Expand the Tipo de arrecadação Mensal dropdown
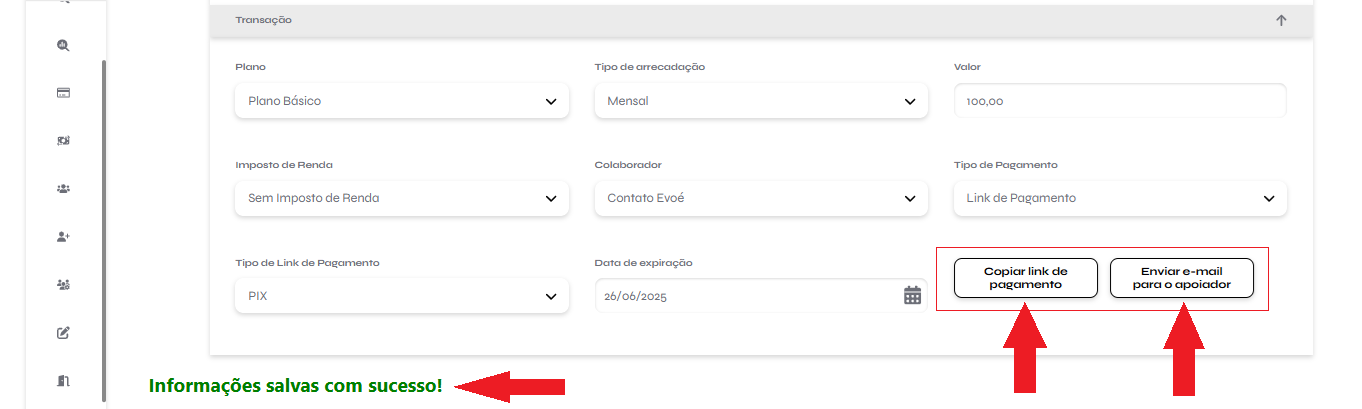Screen dimensions: 1362x409 click(x=761, y=101)
